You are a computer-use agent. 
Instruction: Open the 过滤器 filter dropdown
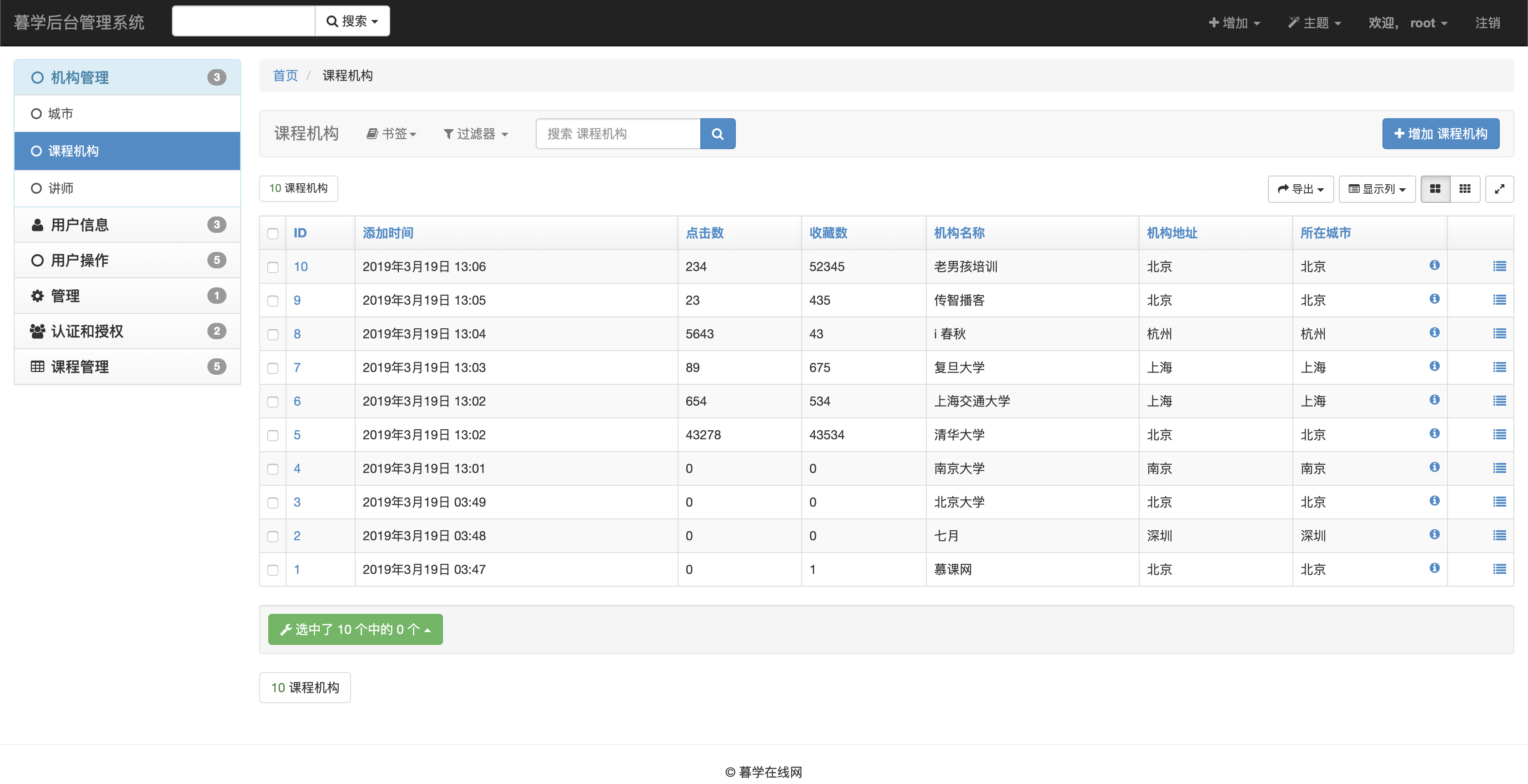point(476,134)
